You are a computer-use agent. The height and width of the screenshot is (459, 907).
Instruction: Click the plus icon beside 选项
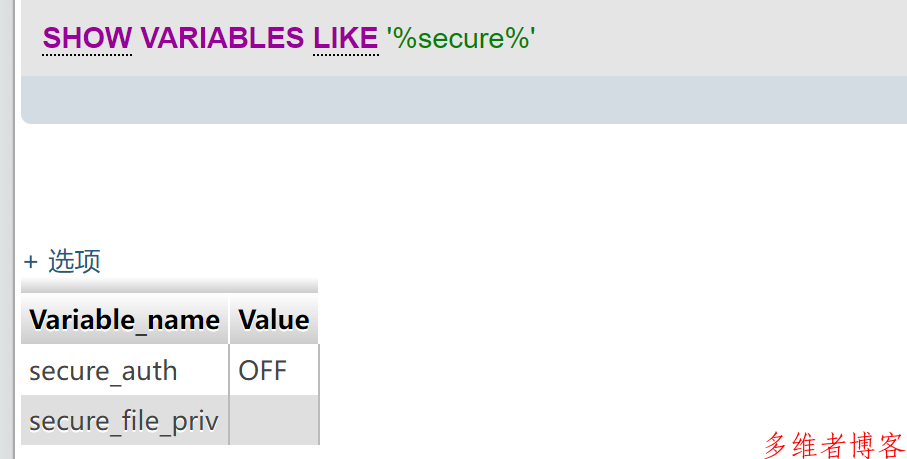[31, 262]
